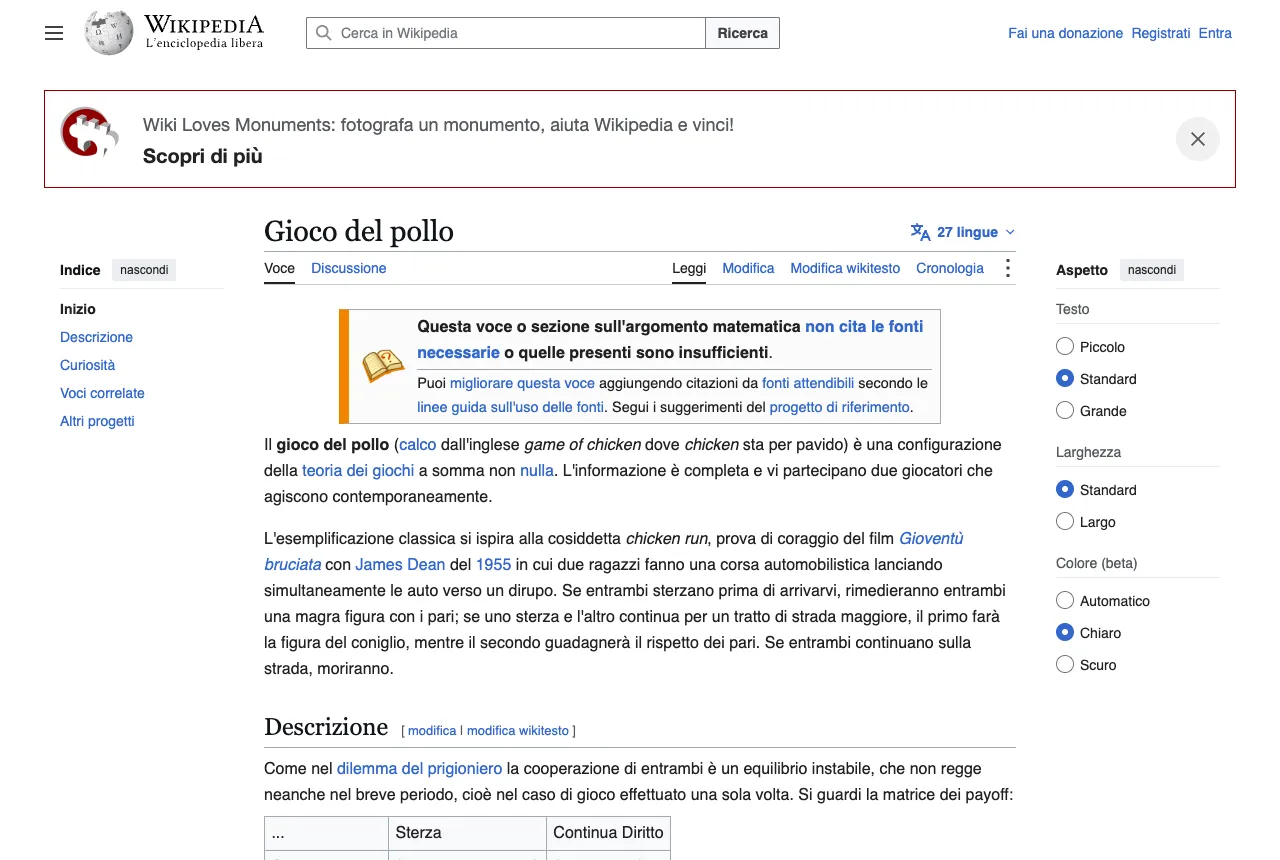
Task: Click the Registrati link
Action: [1161, 33]
